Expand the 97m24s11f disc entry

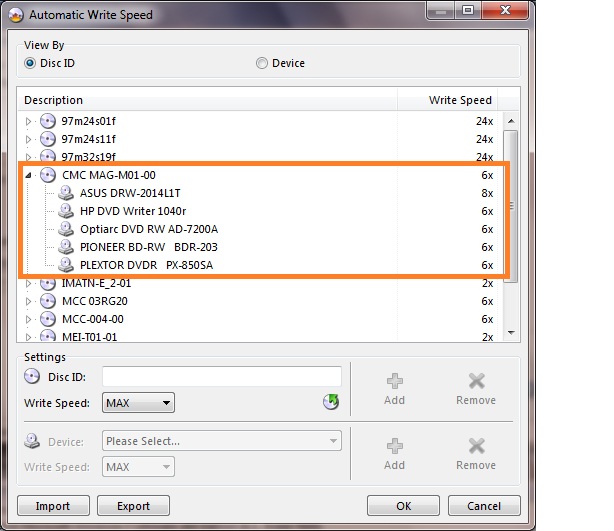point(28,139)
